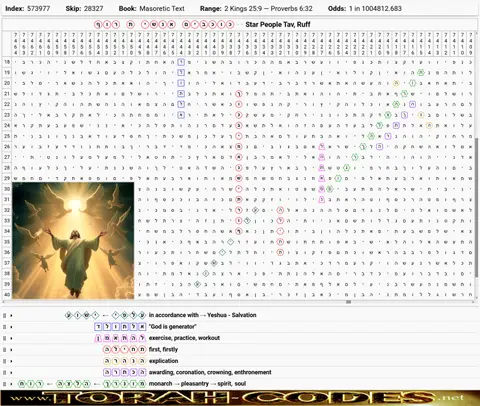Expand the "God is generator" term row

[11, 327]
